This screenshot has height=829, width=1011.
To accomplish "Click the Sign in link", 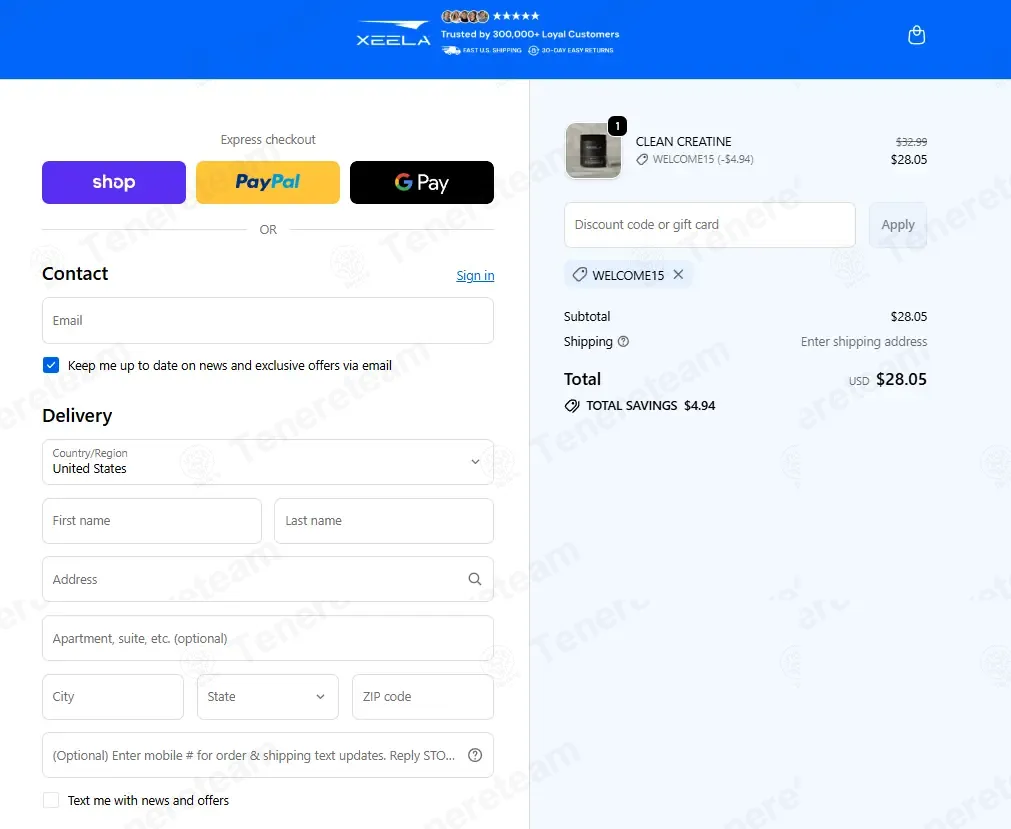I will [x=475, y=275].
